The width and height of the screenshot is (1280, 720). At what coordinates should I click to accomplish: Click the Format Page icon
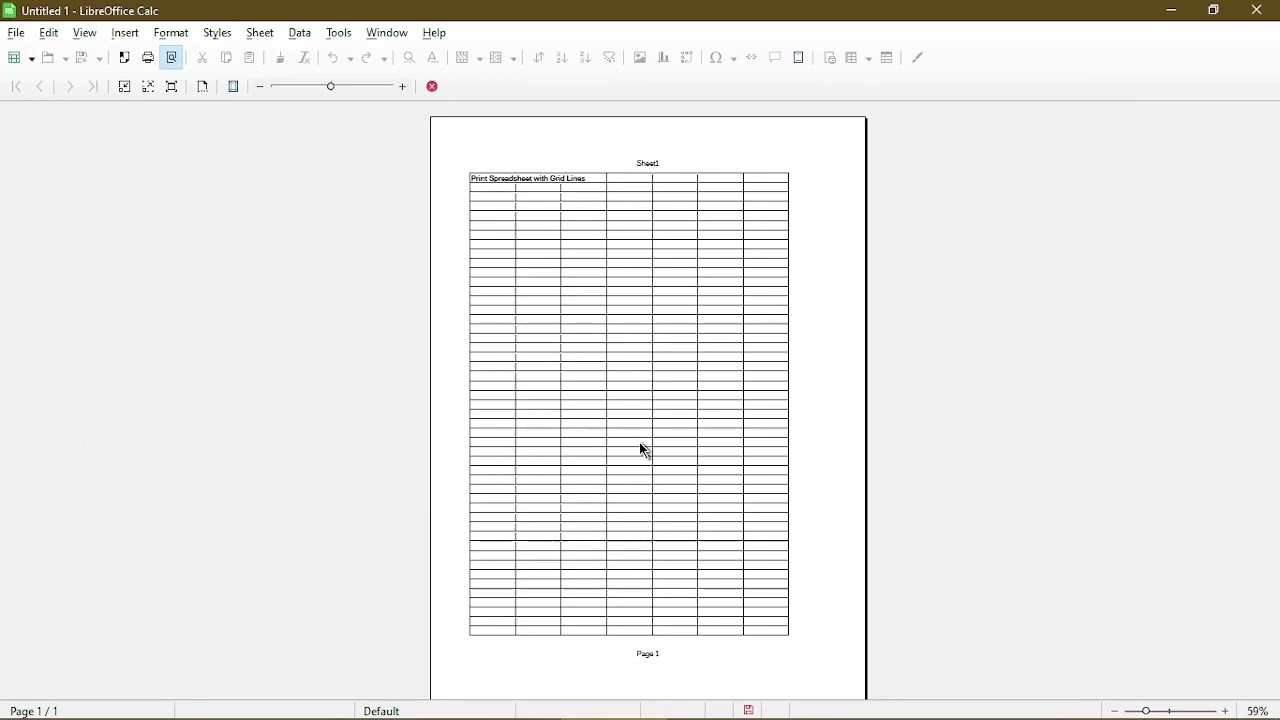point(203,87)
